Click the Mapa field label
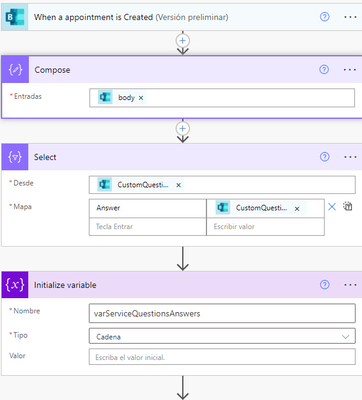 coord(22,207)
